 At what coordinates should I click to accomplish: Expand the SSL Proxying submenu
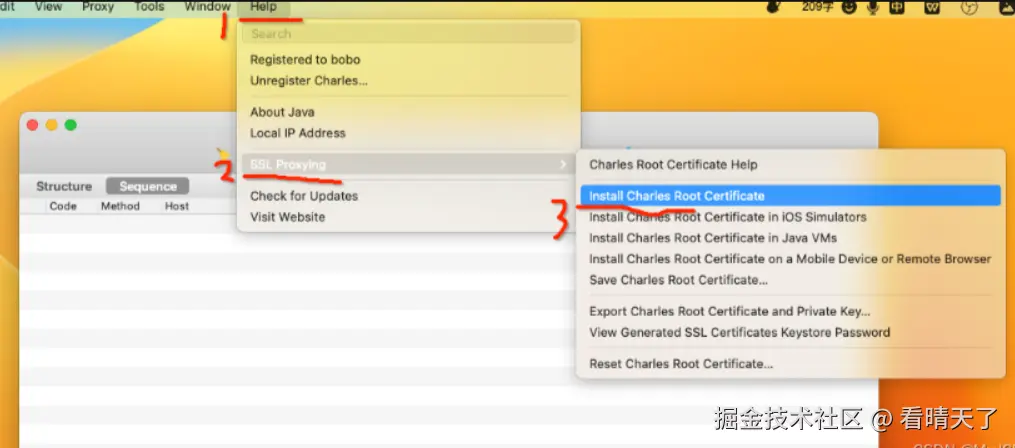point(408,164)
